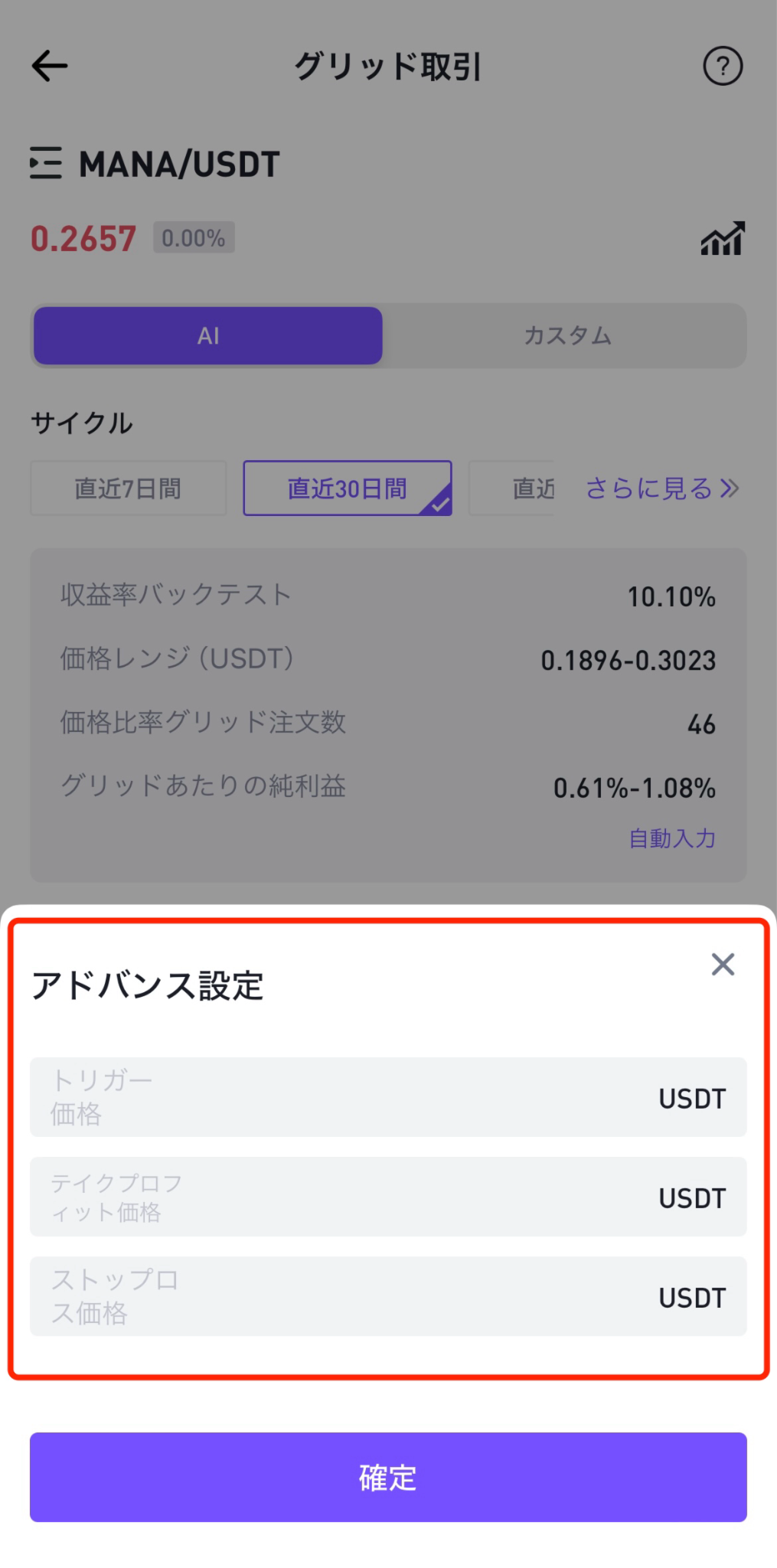Select the AI mode tab
Viewport: 777px width, 1568px height.
(208, 335)
